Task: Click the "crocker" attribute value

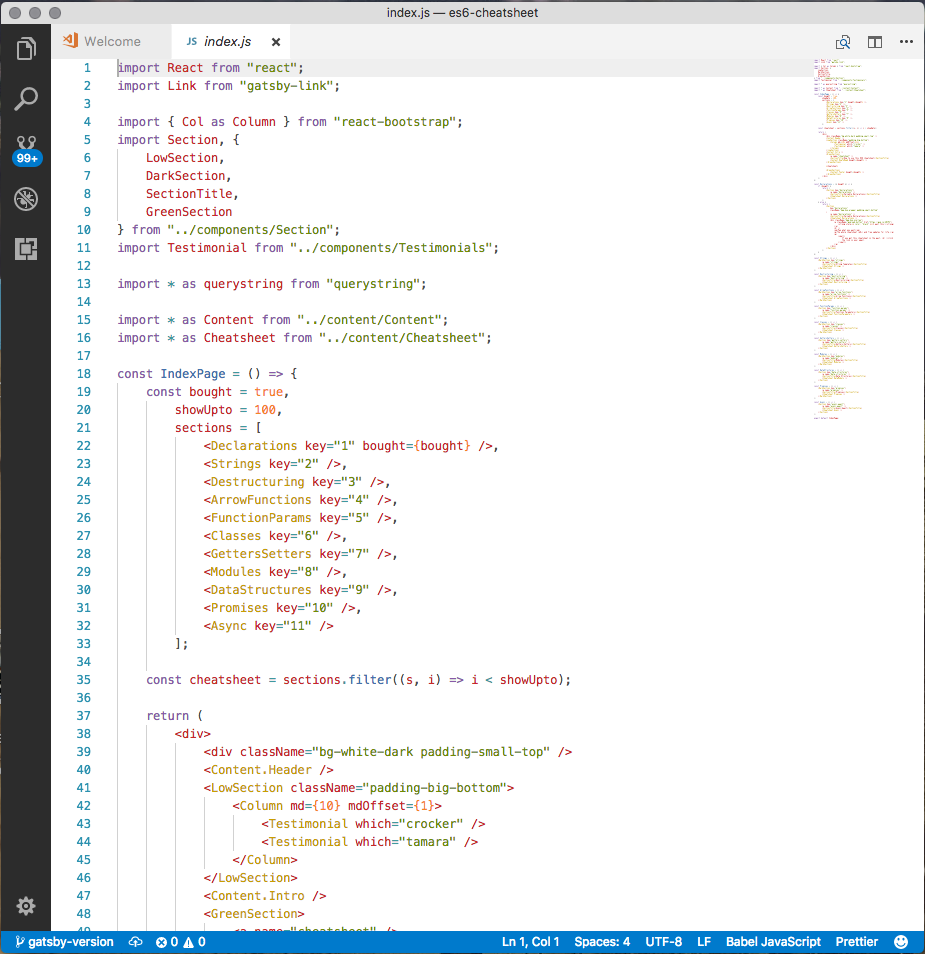Action: point(434,824)
